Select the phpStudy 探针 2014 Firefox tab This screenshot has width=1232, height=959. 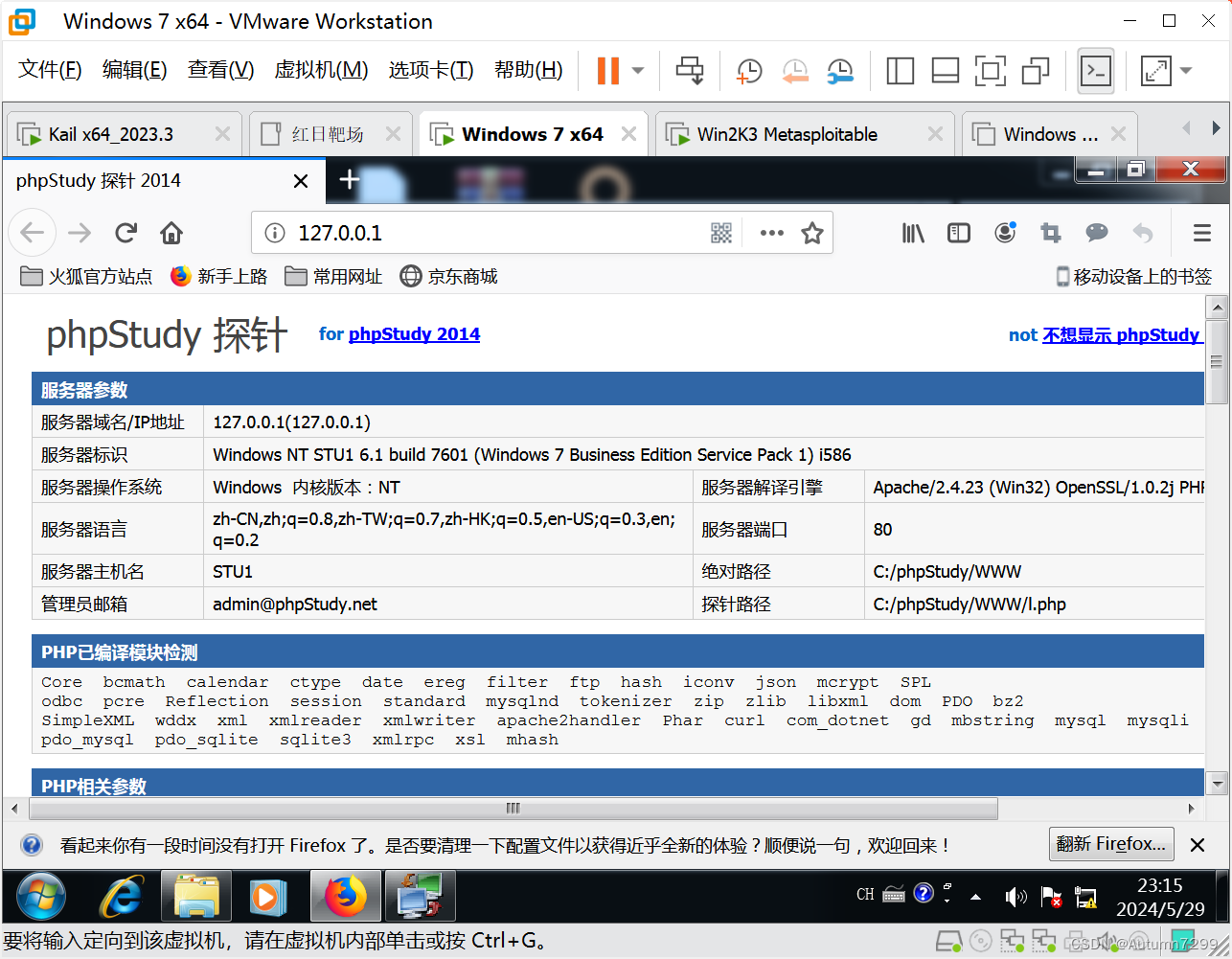pyautogui.click(x=163, y=181)
